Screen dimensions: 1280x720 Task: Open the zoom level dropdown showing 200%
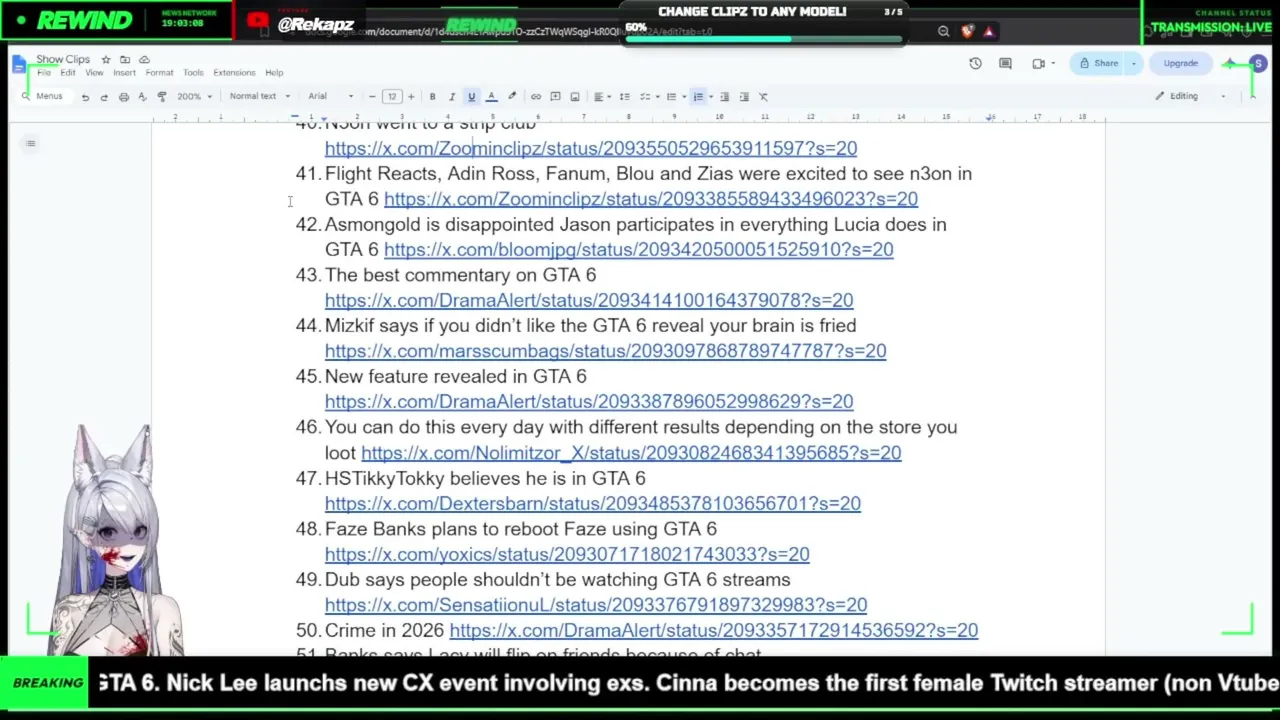(x=194, y=97)
